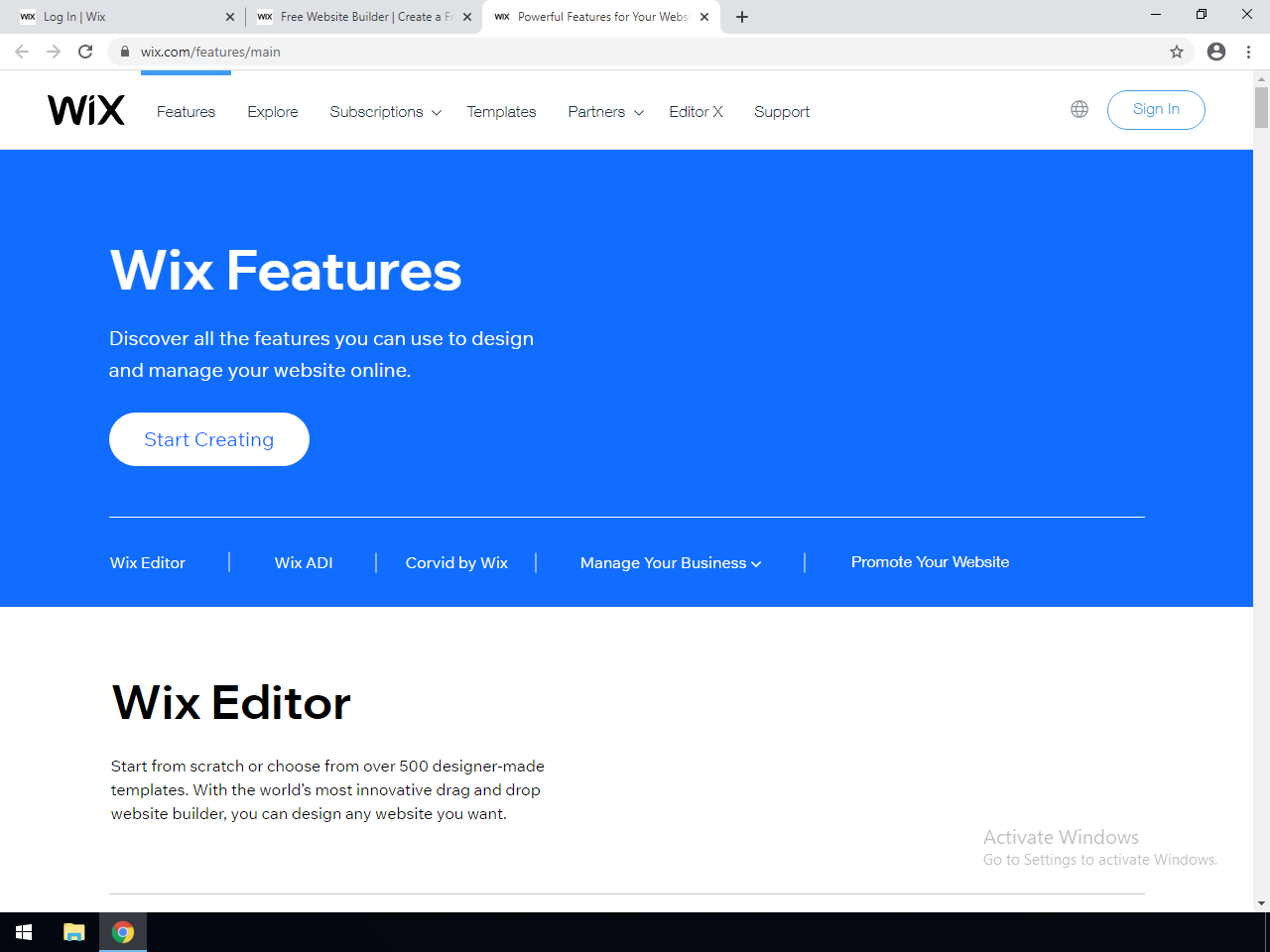The width and height of the screenshot is (1270, 952).
Task: Open the language selector globe icon
Action: point(1079,109)
